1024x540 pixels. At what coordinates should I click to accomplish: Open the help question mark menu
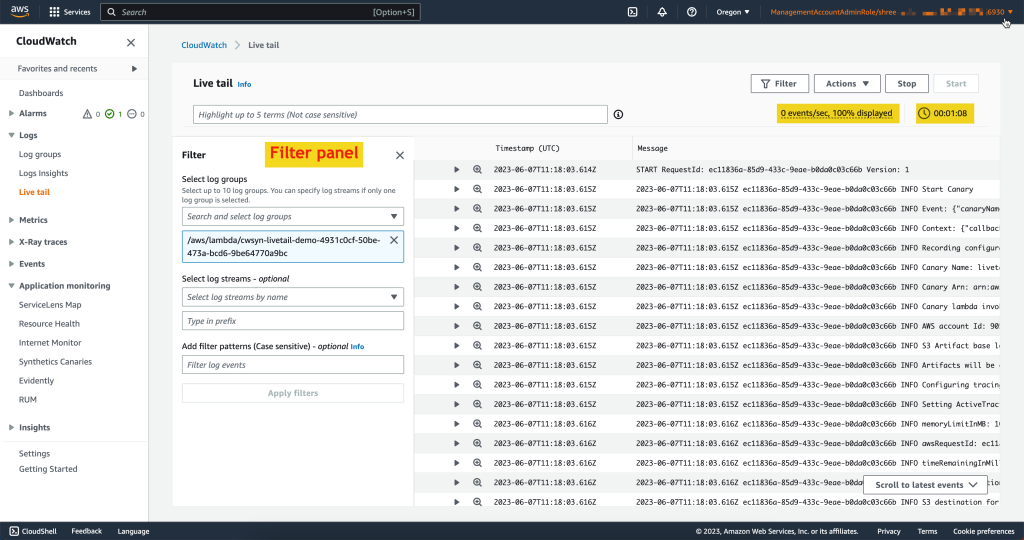tap(692, 12)
